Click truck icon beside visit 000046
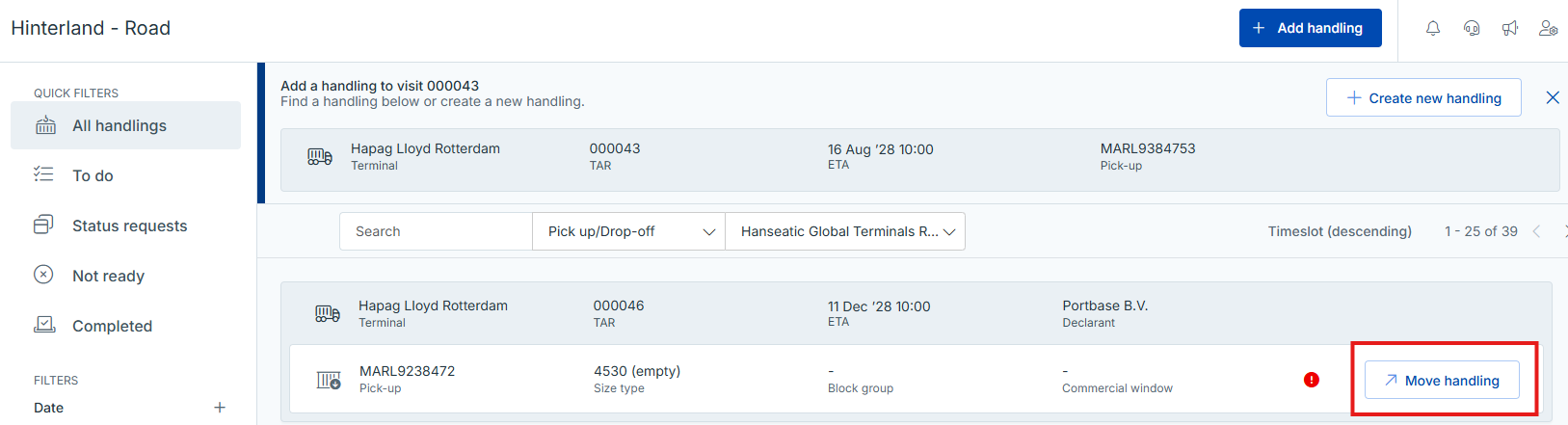1568x425 pixels. tap(328, 313)
